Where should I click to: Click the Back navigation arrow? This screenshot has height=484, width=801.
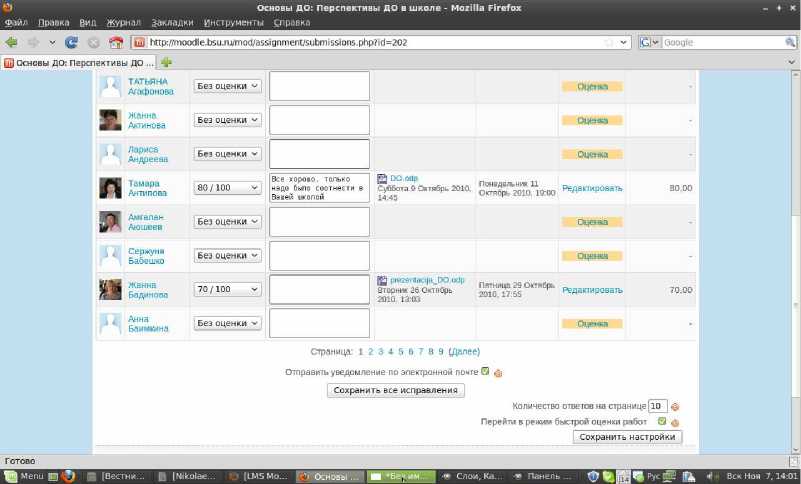tap(11, 42)
